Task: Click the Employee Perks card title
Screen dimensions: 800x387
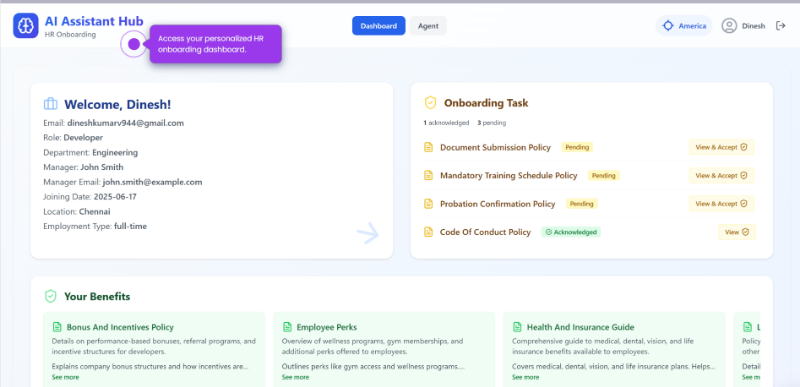Action: click(x=327, y=327)
